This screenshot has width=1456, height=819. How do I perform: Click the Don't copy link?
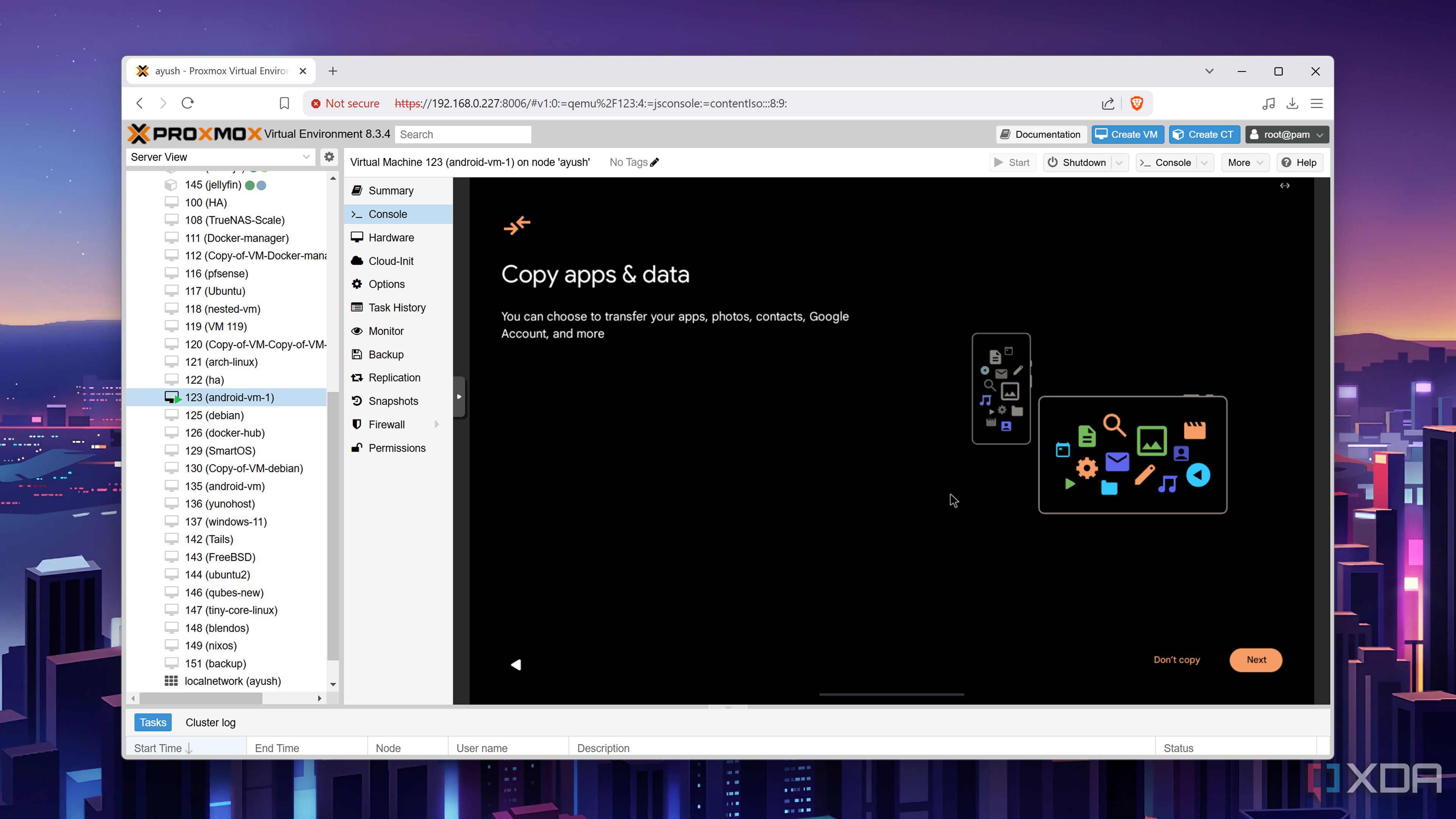coord(1176,660)
